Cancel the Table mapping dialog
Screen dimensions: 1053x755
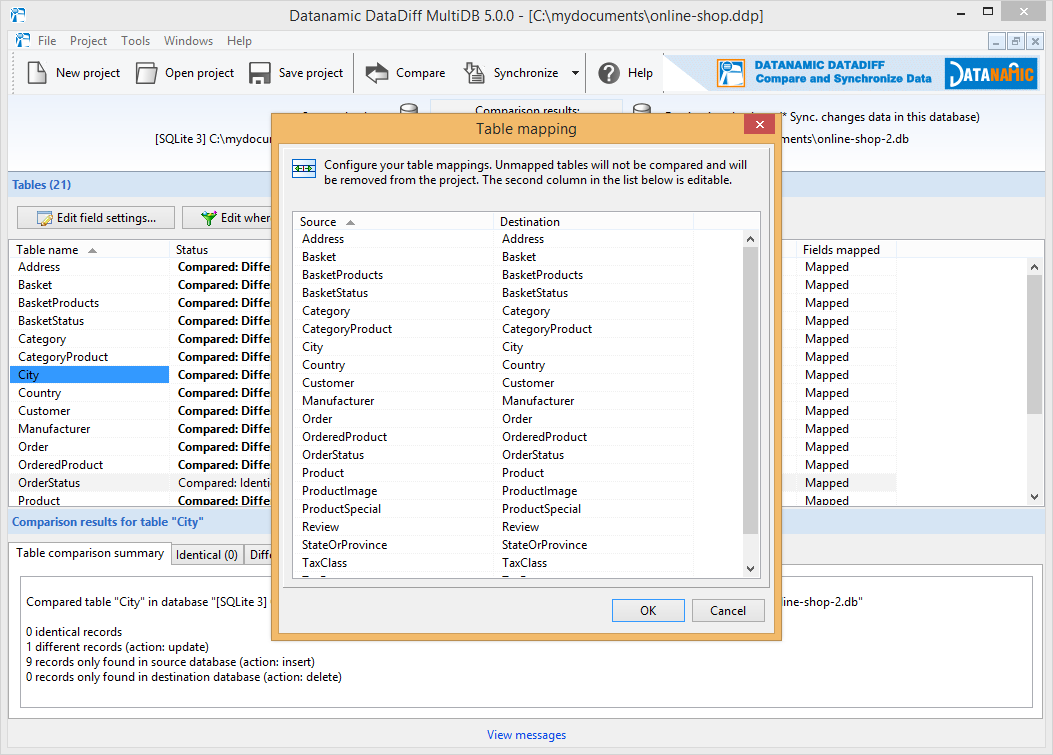728,611
